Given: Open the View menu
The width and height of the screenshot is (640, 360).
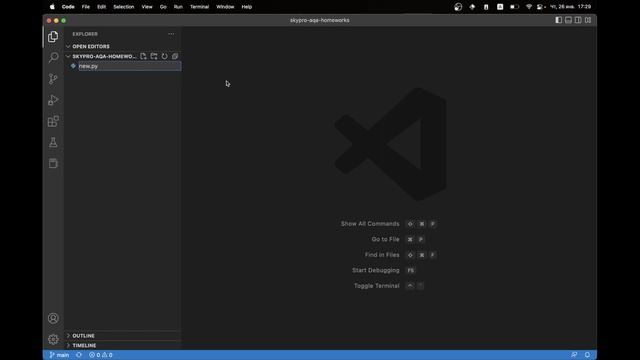Looking at the screenshot, I should click(147, 7).
